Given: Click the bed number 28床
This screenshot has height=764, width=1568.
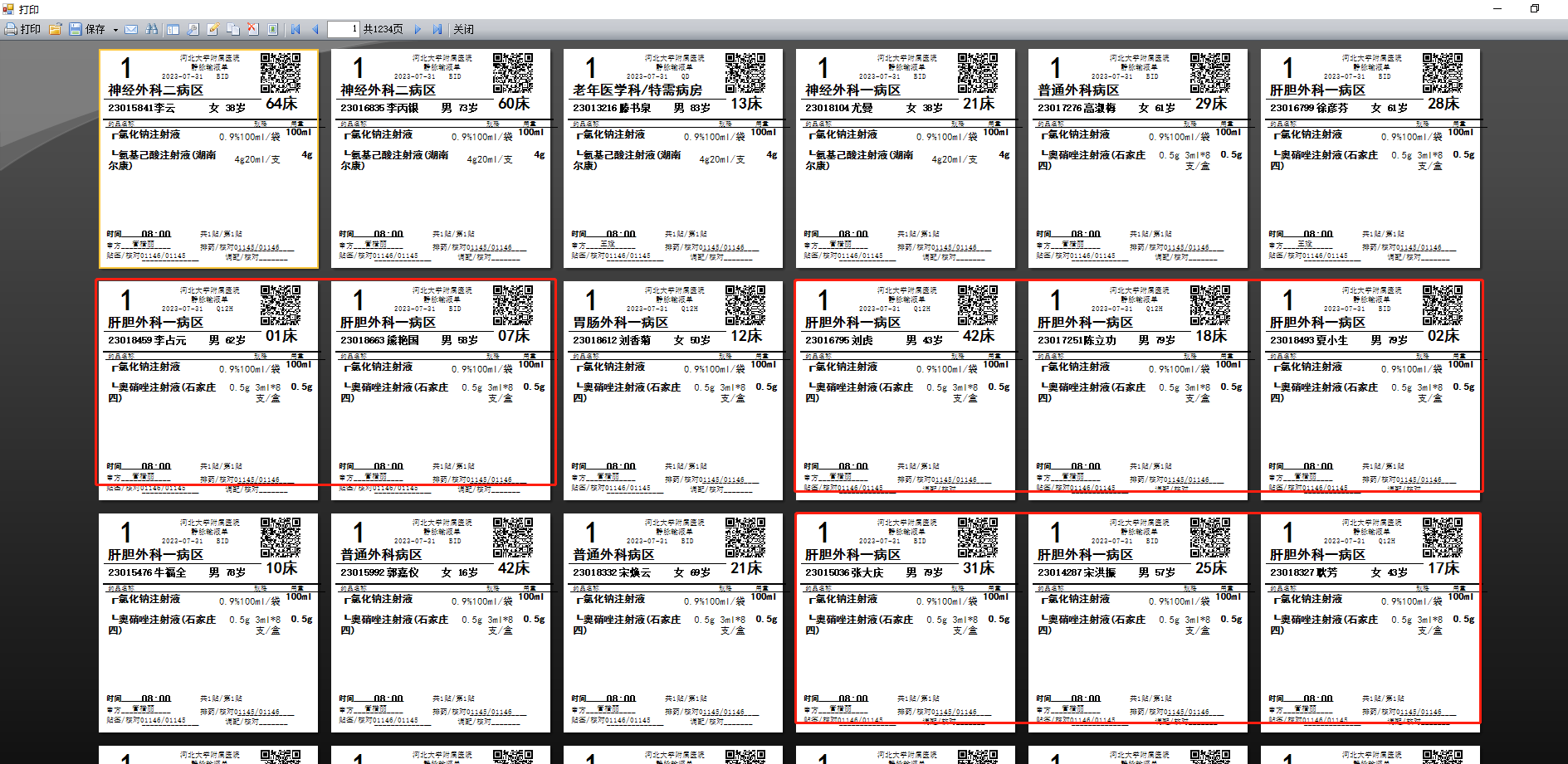Looking at the screenshot, I should [x=1443, y=104].
